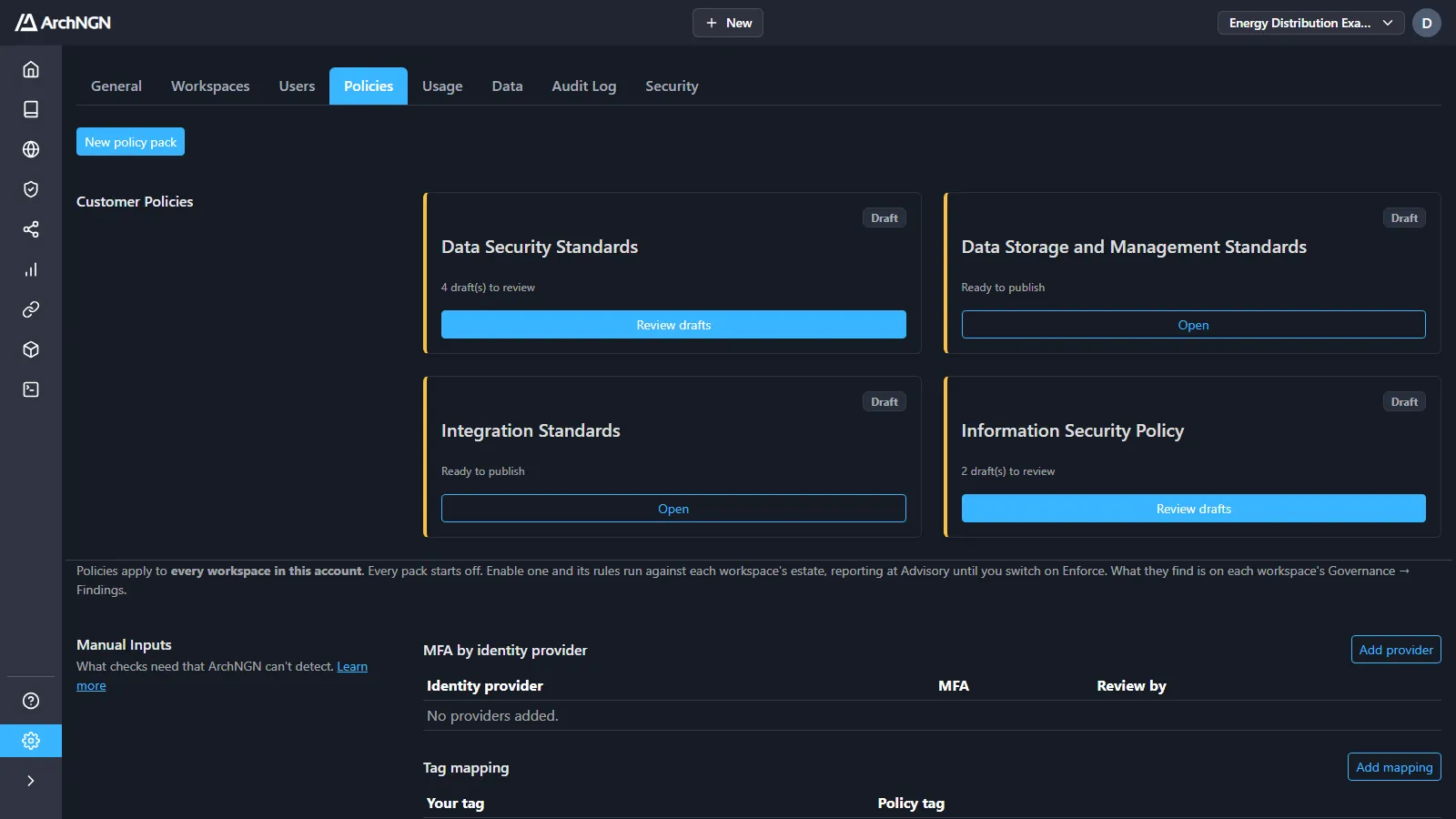
Task: Click the Information Security Policy title
Action: point(1073,430)
